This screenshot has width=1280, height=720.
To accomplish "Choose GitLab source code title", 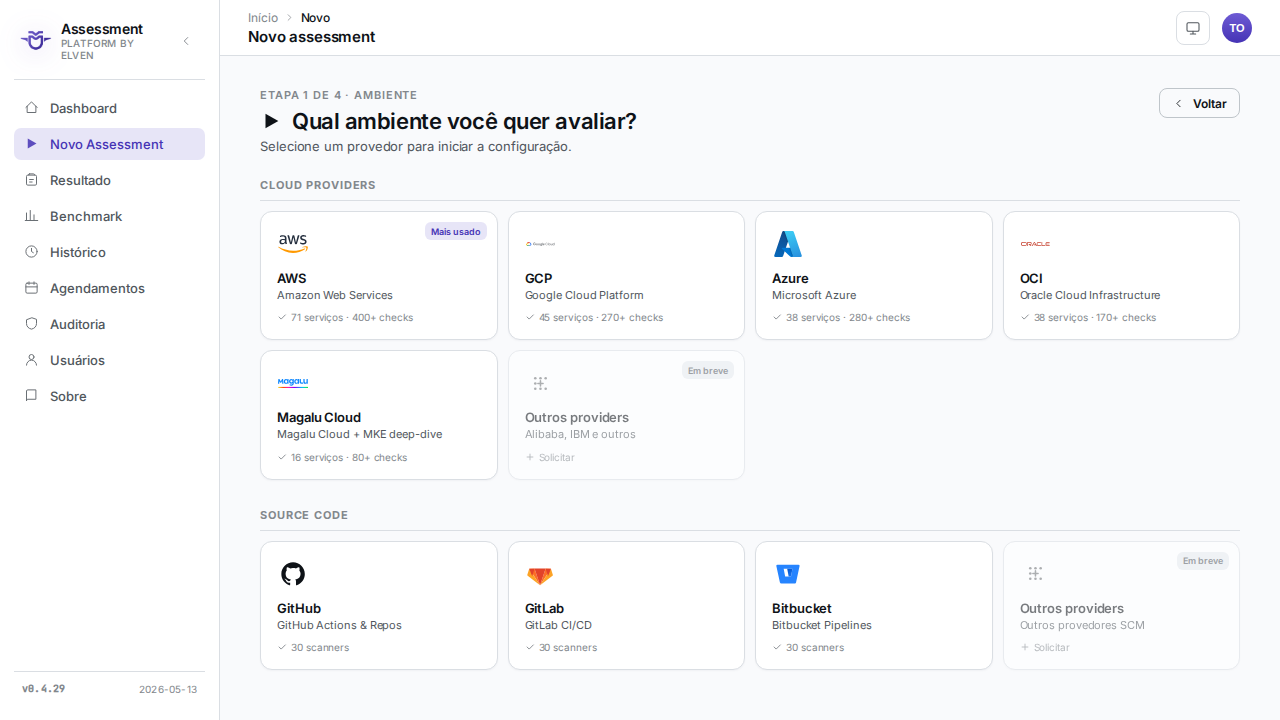I will click(x=545, y=608).
